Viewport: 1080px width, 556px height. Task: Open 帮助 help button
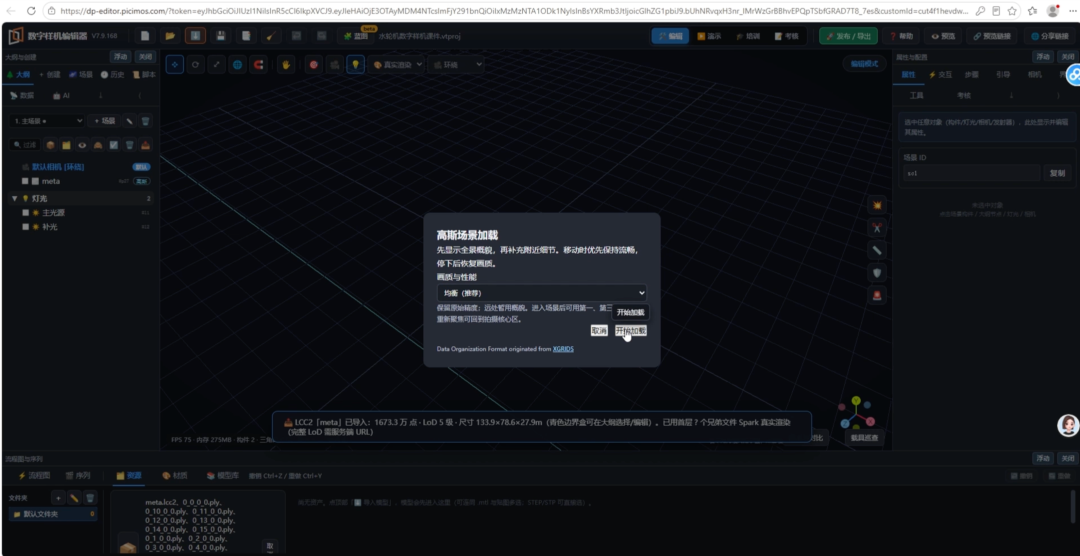pos(902,36)
